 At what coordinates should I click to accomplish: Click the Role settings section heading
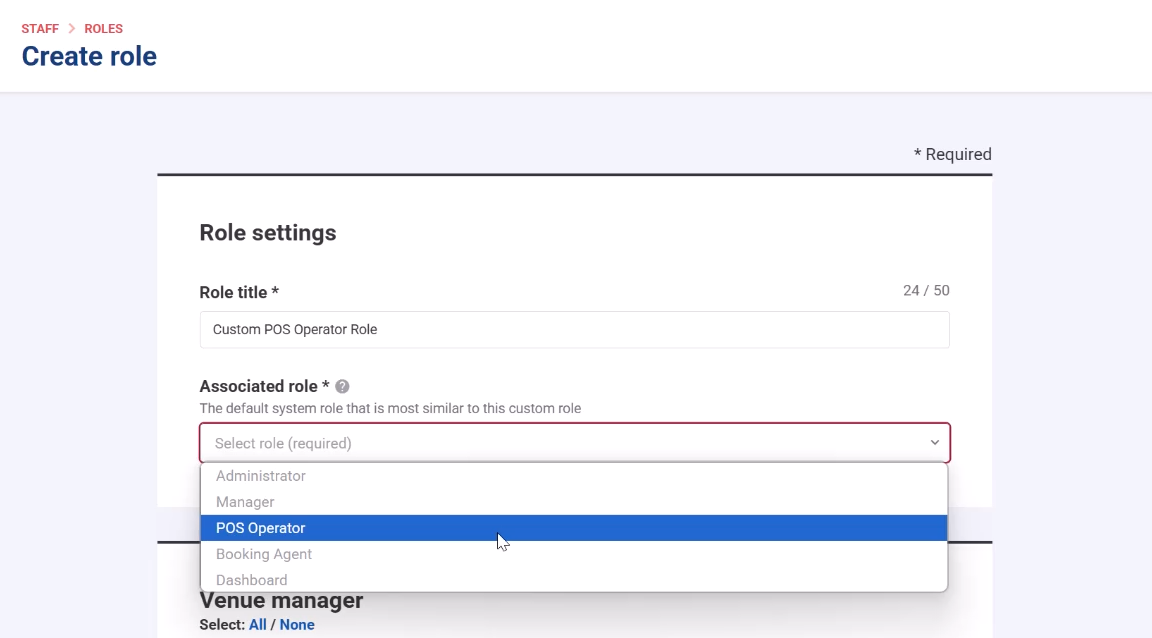pyautogui.click(x=268, y=233)
